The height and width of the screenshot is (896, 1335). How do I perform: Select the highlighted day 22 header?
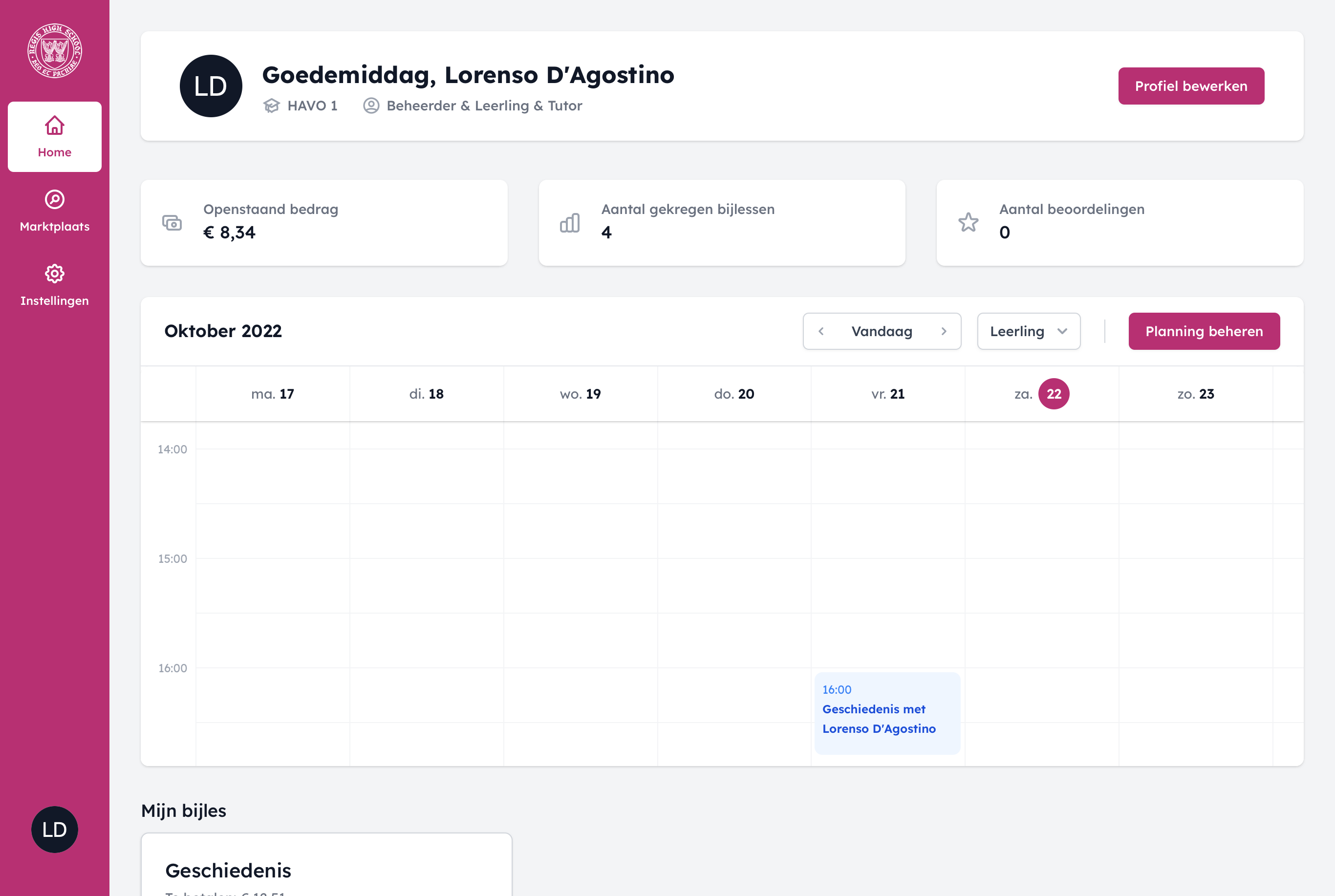click(x=1053, y=394)
